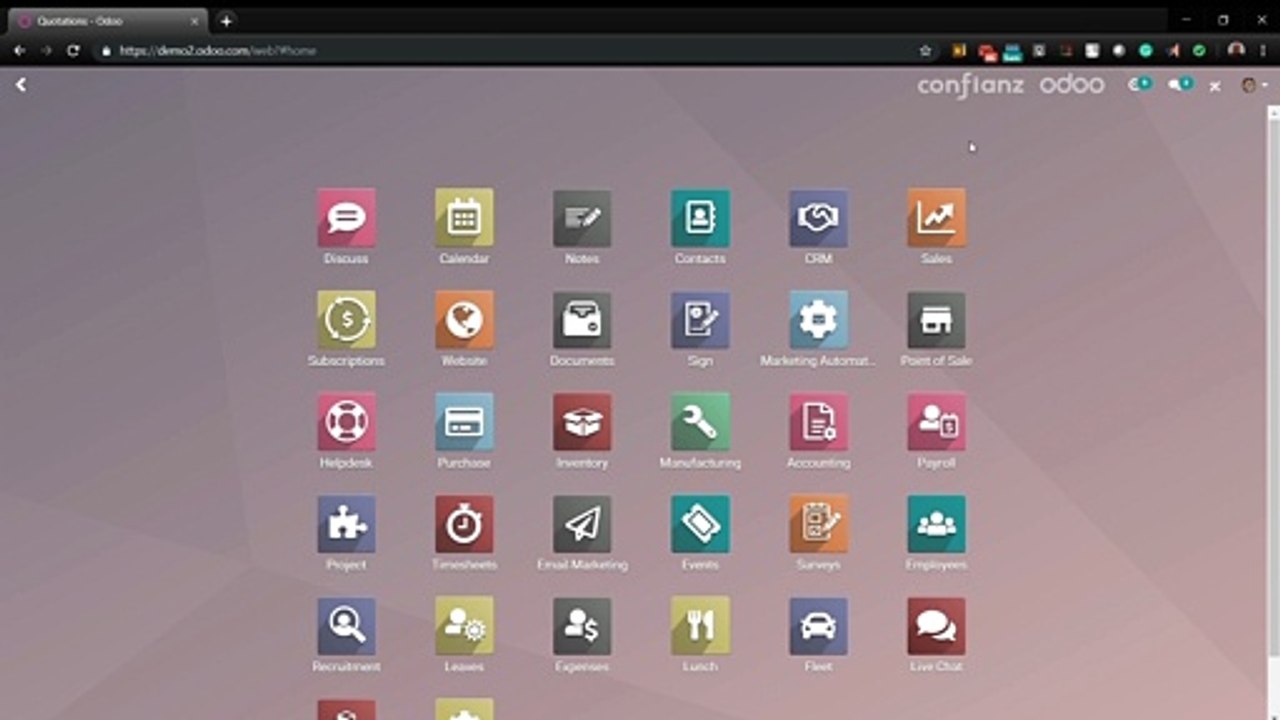Bookmark this page with the star icon
Screen dimensions: 1280x720
(925, 50)
